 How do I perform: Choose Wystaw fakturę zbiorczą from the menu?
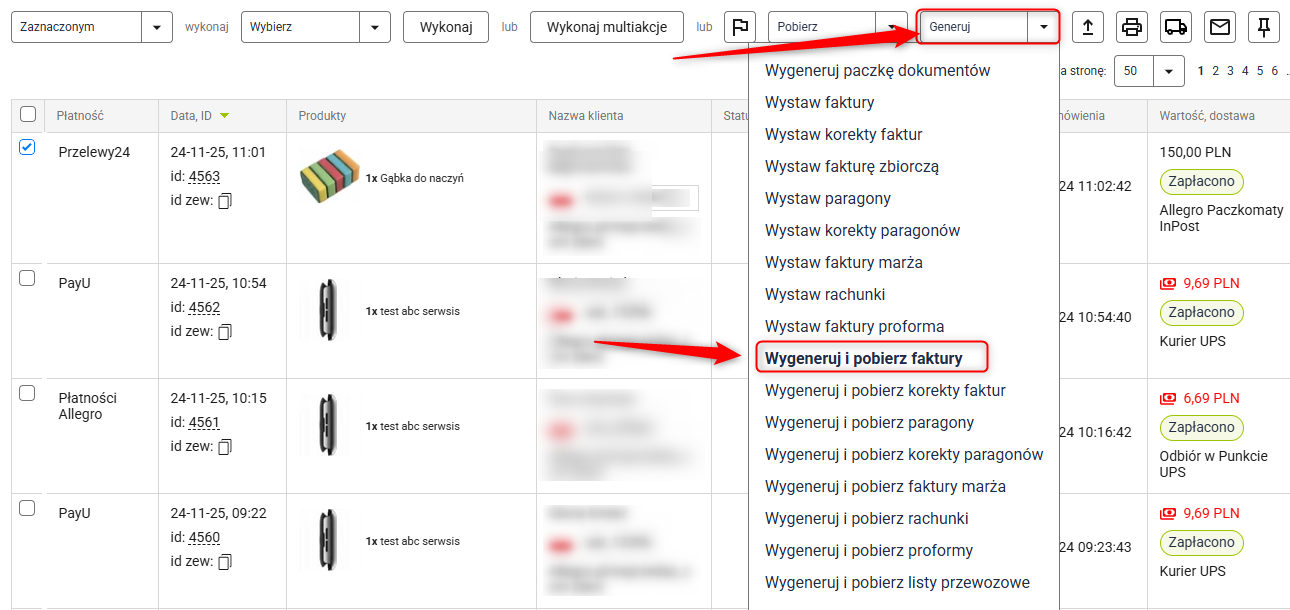[851, 166]
